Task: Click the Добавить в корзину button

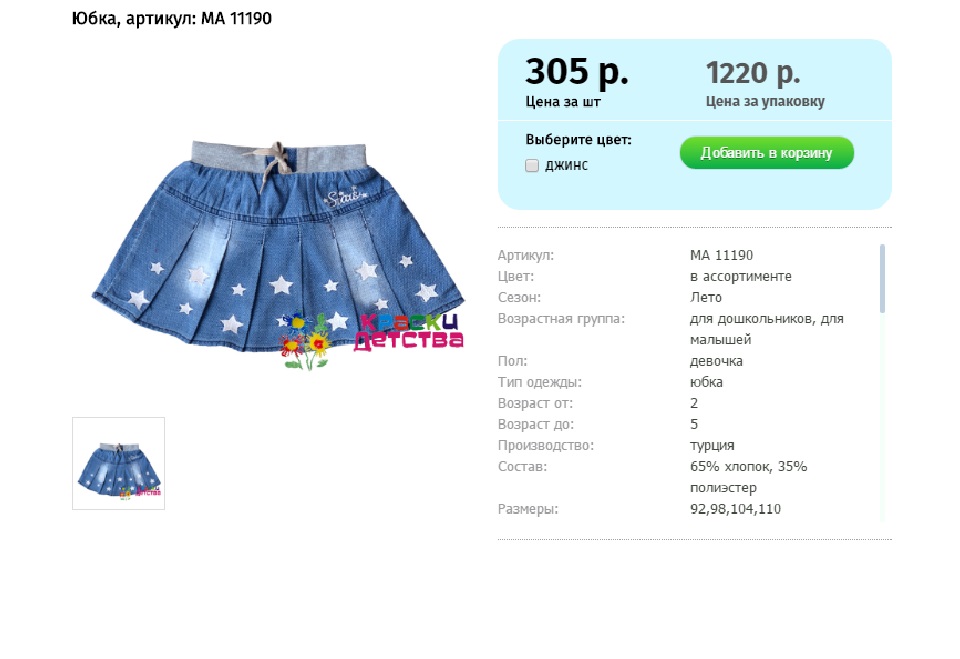Action: [767, 153]
